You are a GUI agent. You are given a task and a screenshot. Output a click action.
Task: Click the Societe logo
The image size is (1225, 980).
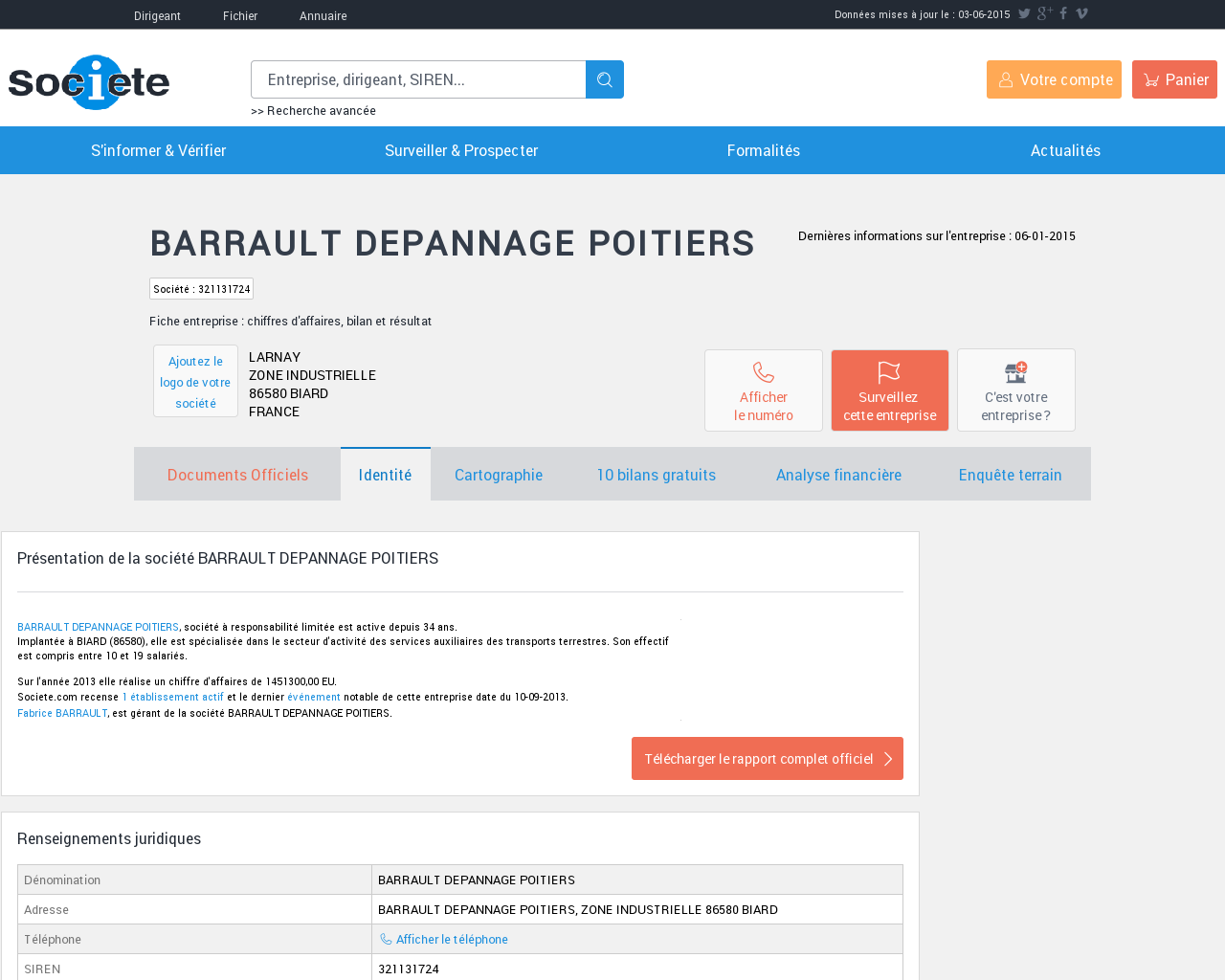[x=89, y=82]
